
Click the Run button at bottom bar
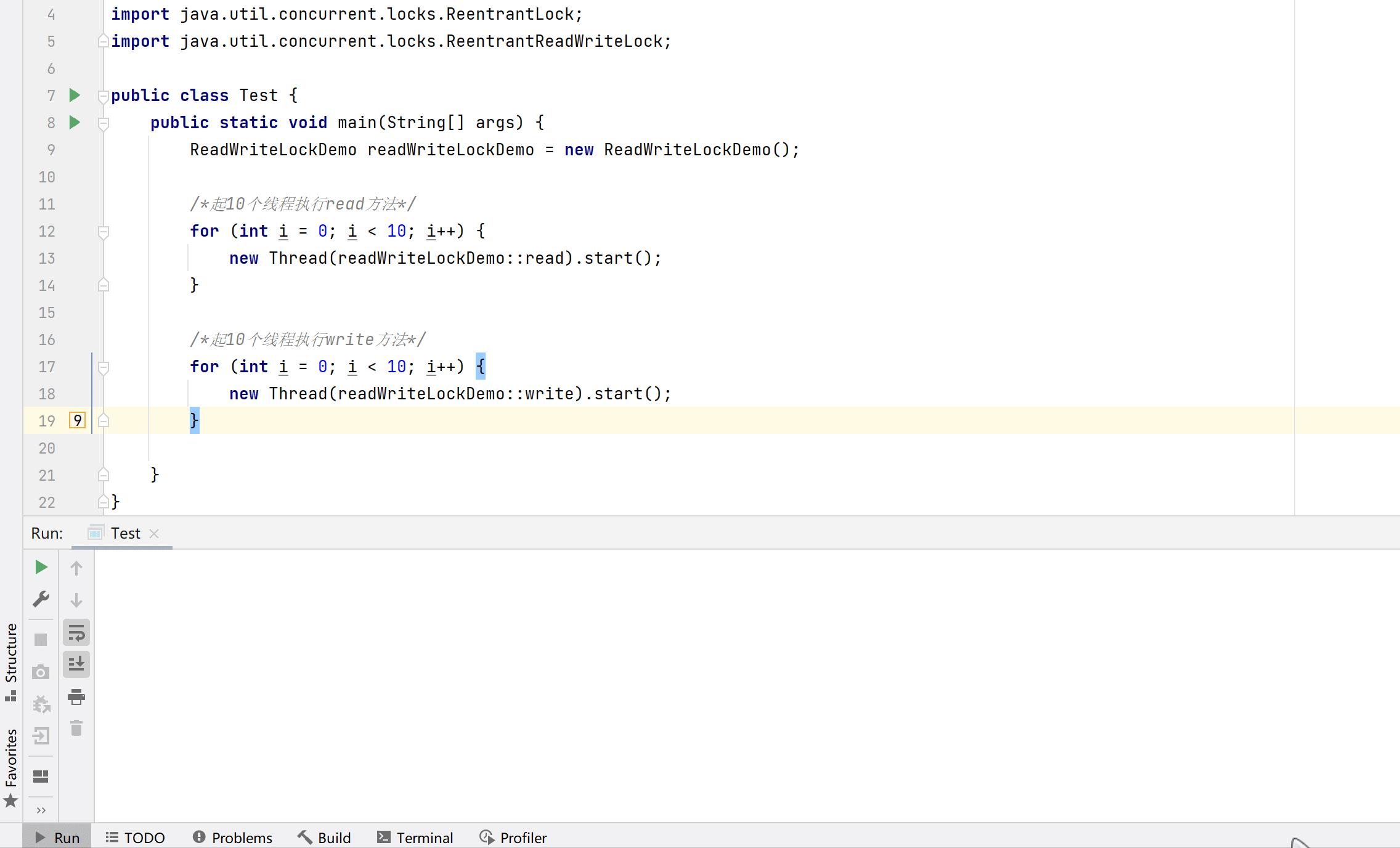point(57,838)
